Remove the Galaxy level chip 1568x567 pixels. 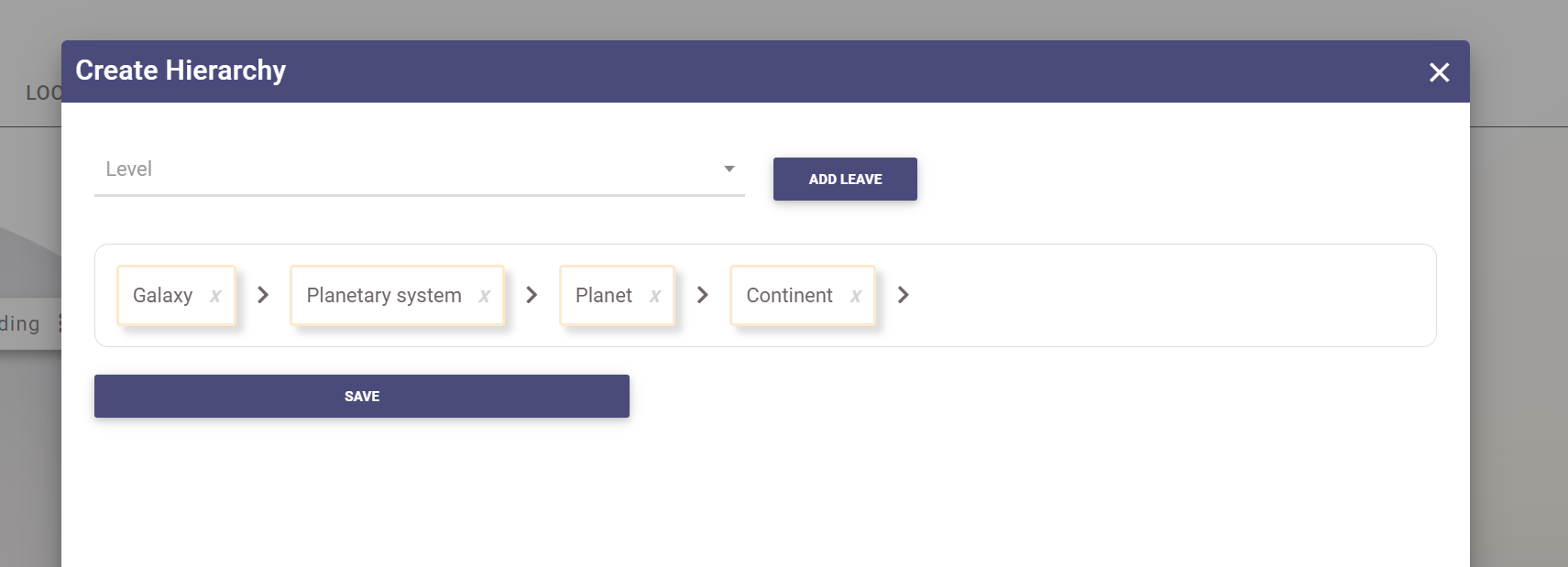pyautogui.click(x=215, y=296)
